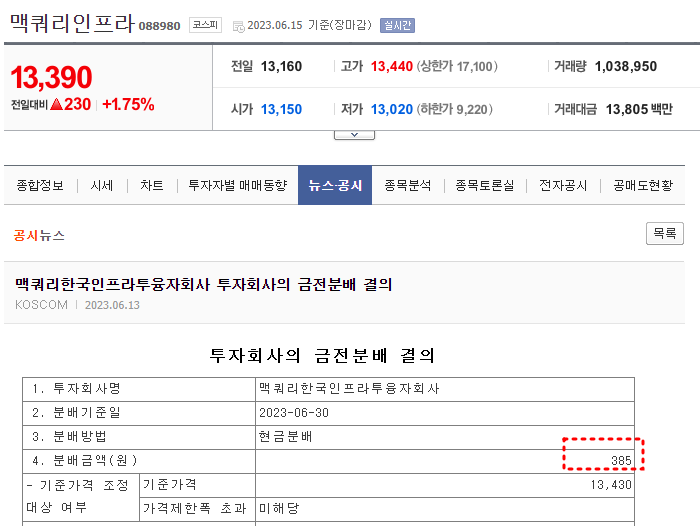Open the 차트 tab
Image resolution: width=700 pixels, height=526 pixels.
pyautogui.click(x=152, y=185)
